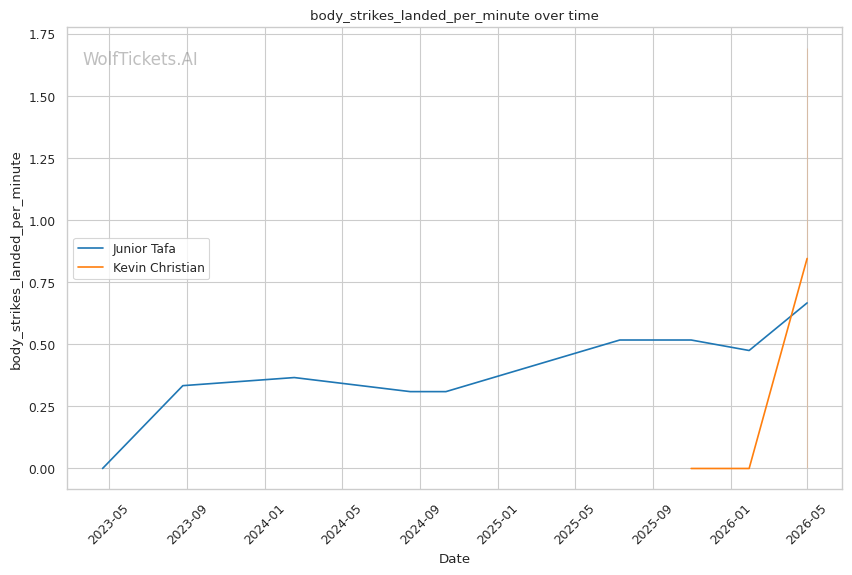Click the 1.75 y-axis tick label

point(42,35)
